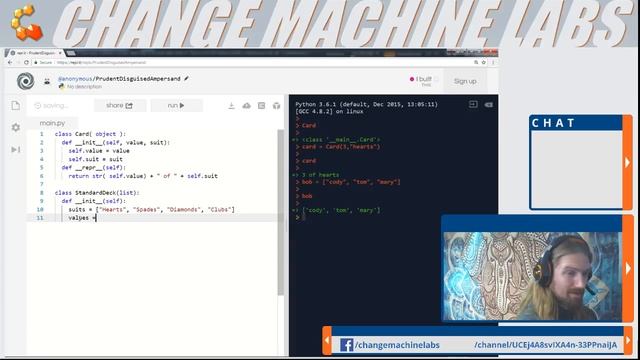Image resolution: width=640 pixels, height=360 pixels.
Task: Click the suits list line in the editor
Action: pyautogui.click(x=151, y=209)
